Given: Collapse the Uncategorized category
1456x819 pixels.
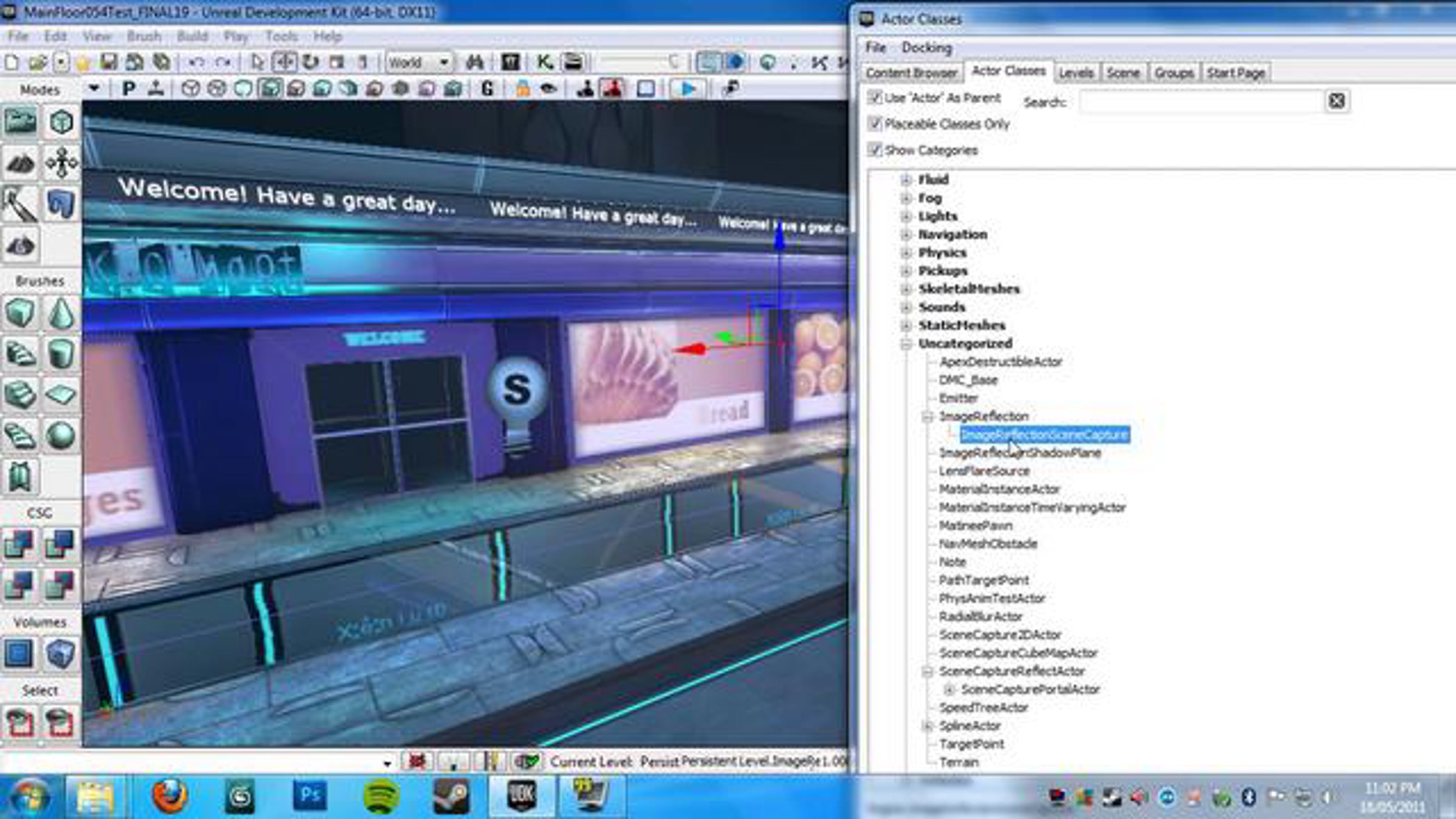Looking at the screenshot, I should [906, 343].
